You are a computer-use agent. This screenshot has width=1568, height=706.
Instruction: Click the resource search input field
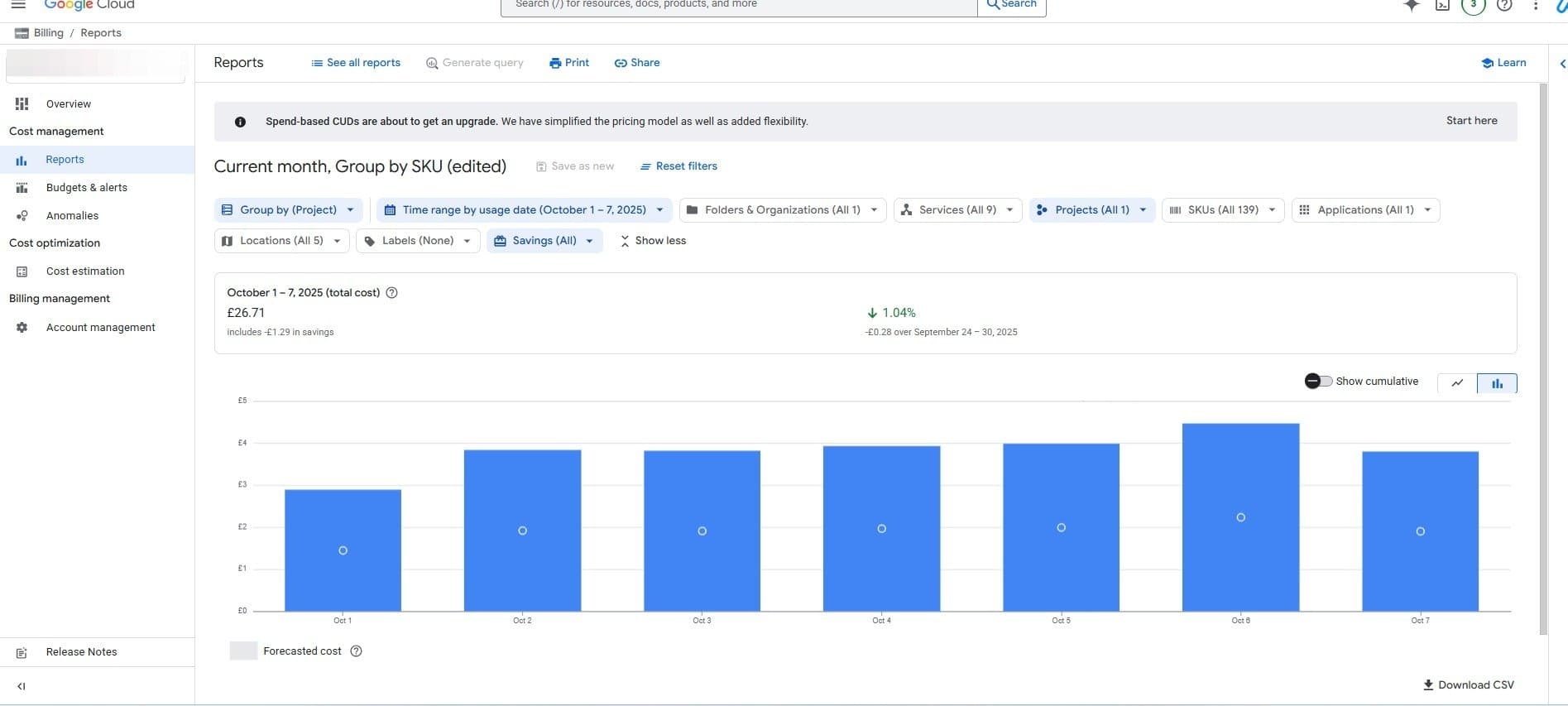pos(736,5)
